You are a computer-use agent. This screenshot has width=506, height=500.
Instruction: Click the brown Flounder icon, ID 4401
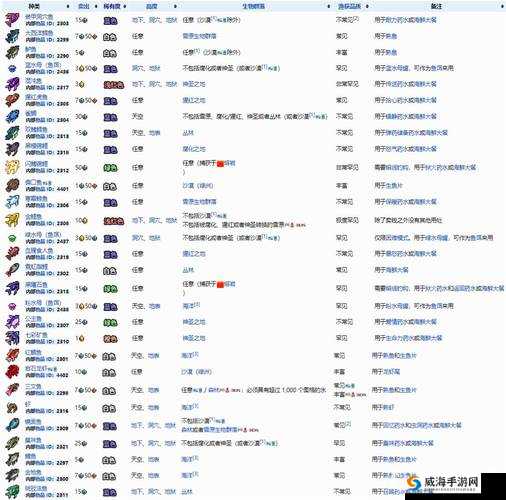[x=12, y=185]
